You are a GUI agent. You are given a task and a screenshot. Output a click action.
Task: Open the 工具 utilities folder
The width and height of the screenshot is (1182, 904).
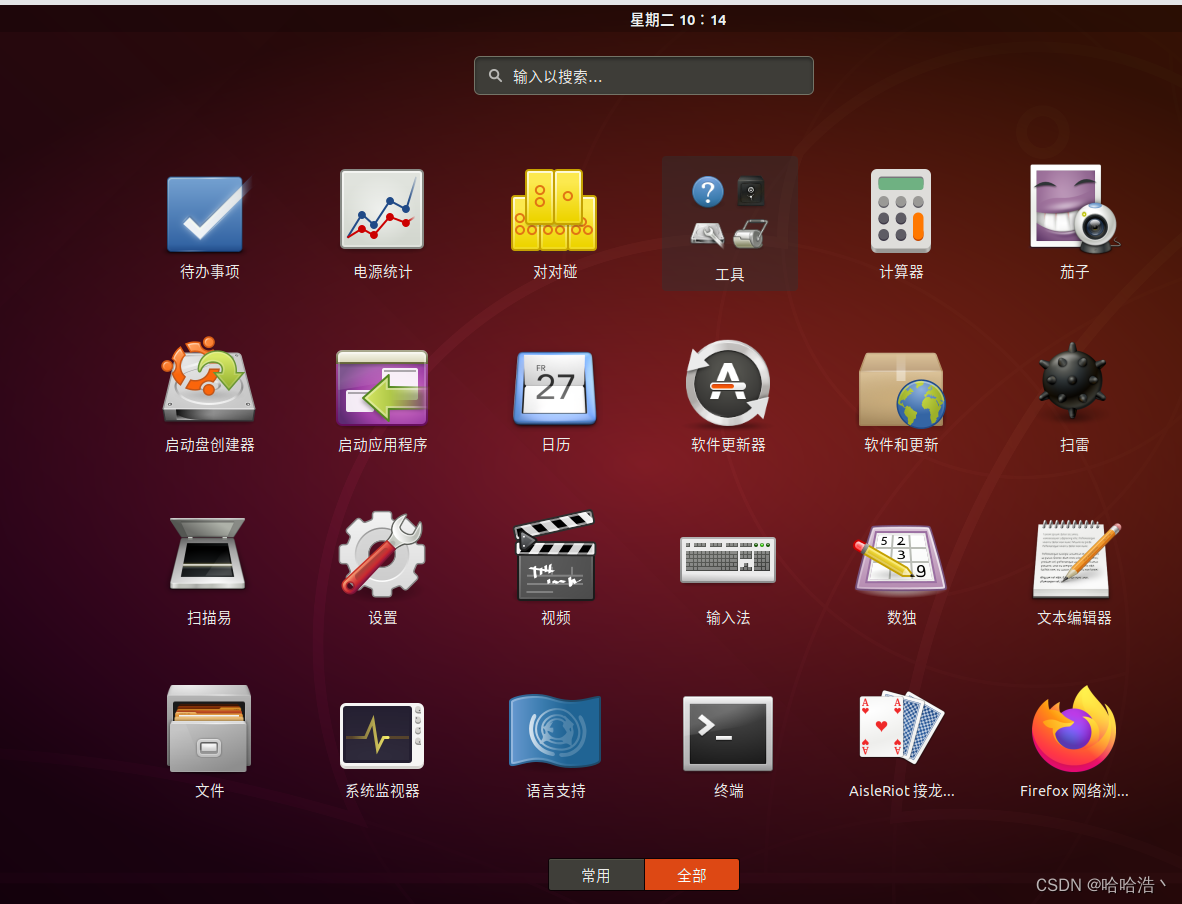click(x=730, y=223)
